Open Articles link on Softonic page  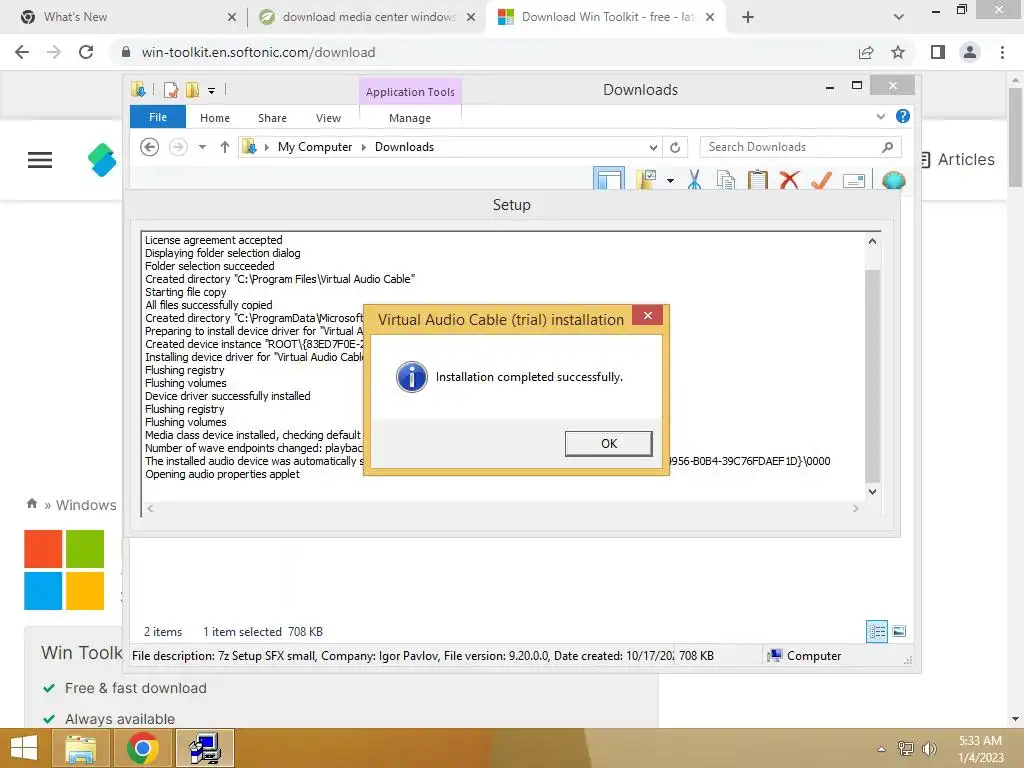click(x=957, y=159)
